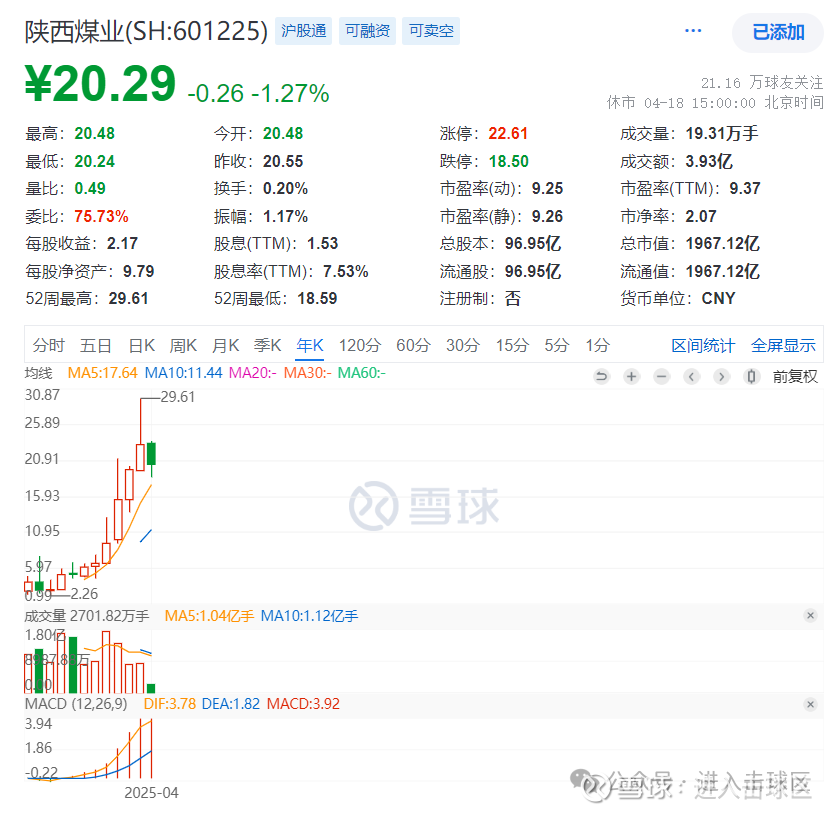Open the 月K chart tab
837x814 pixels.
tap(225, 345)
